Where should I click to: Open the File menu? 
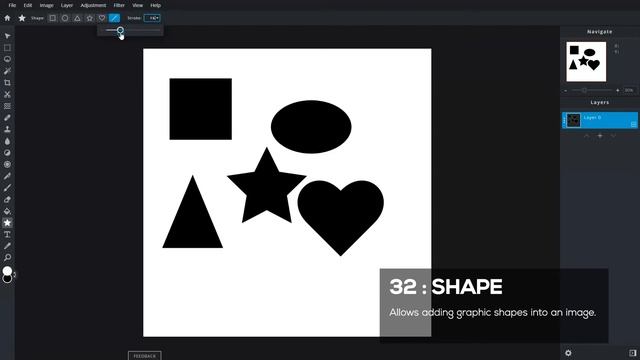[x=12, y=5]
